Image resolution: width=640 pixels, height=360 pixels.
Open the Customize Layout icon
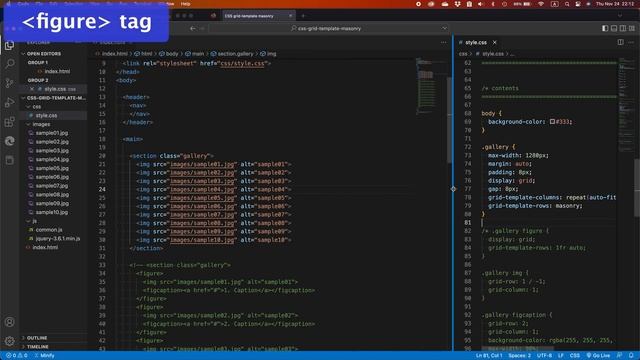(x=632, y=28)
